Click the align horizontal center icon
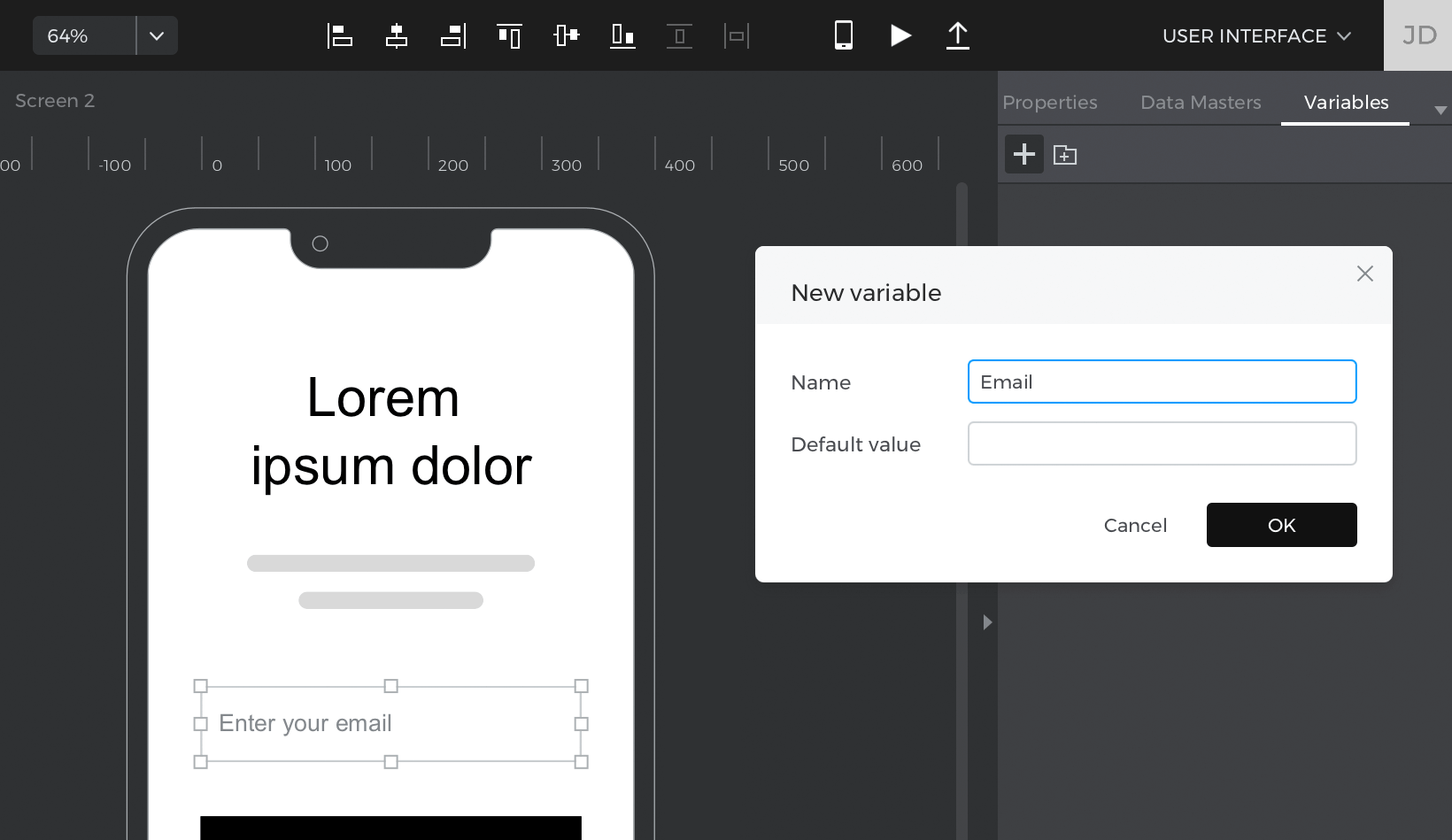This screenshot has width=1452, height=840. [x=397, y=35]
